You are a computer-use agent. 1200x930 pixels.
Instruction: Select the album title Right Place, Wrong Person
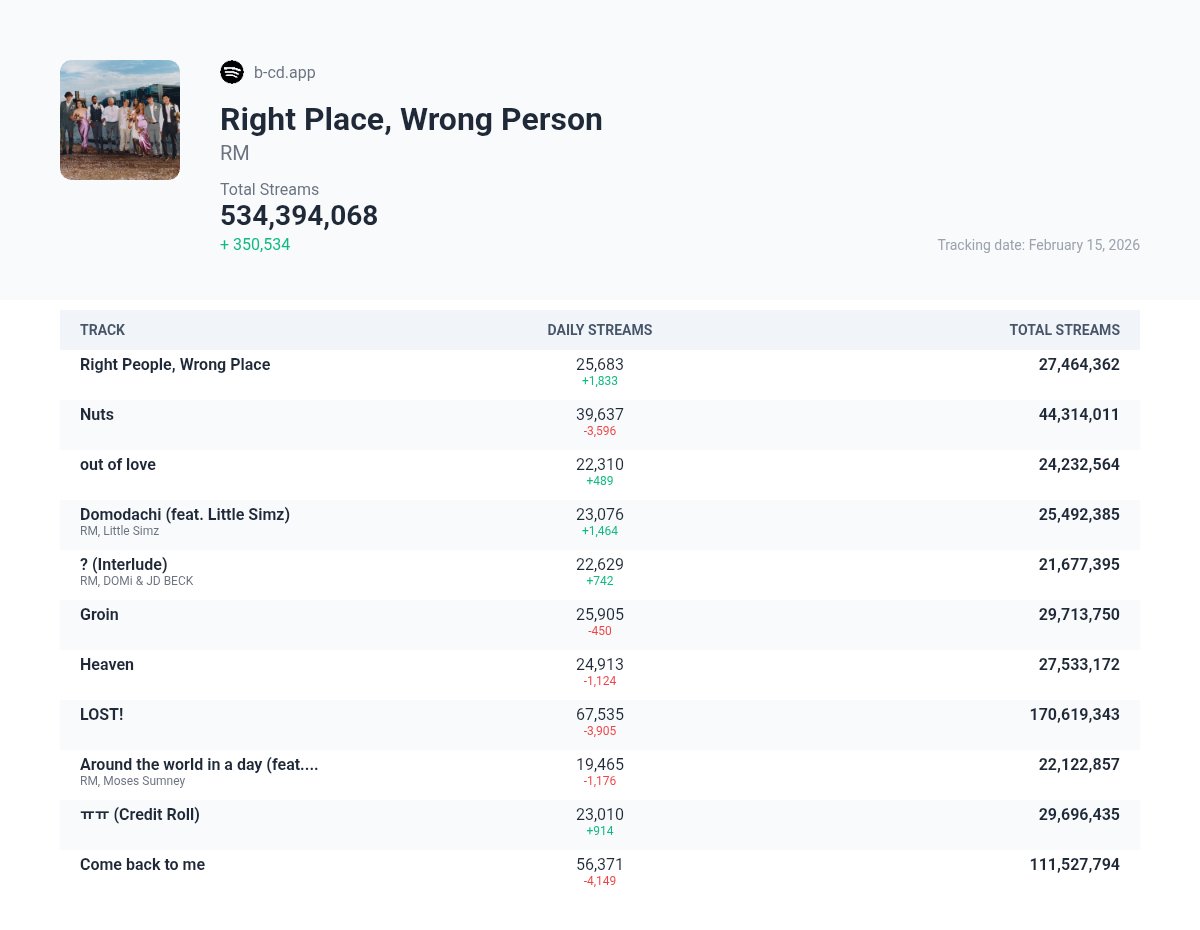[x=411, y=119]
